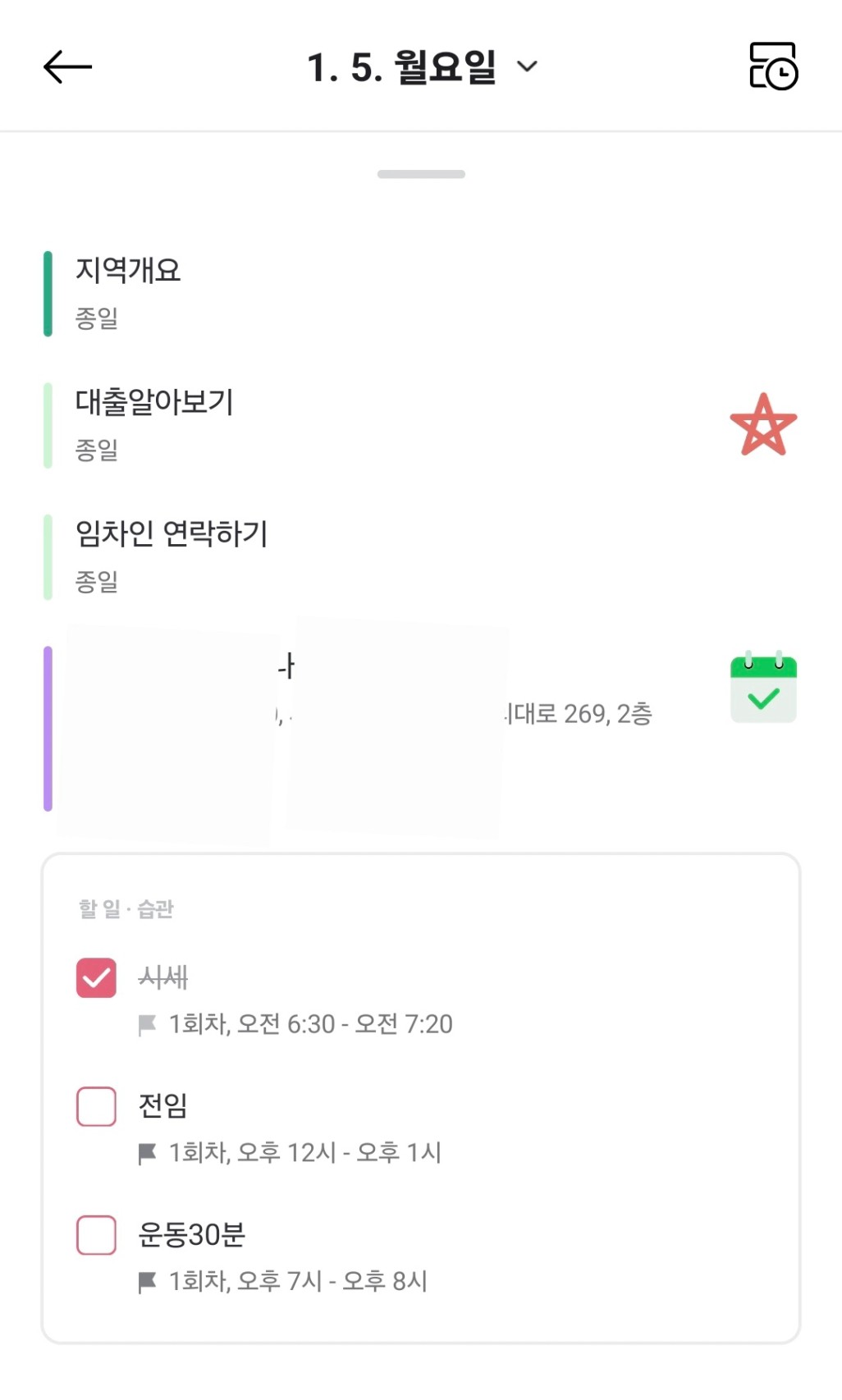Open the 할 일 · 습관 section header
This screenshot has width=842, height=1400.
pos(126,909)
